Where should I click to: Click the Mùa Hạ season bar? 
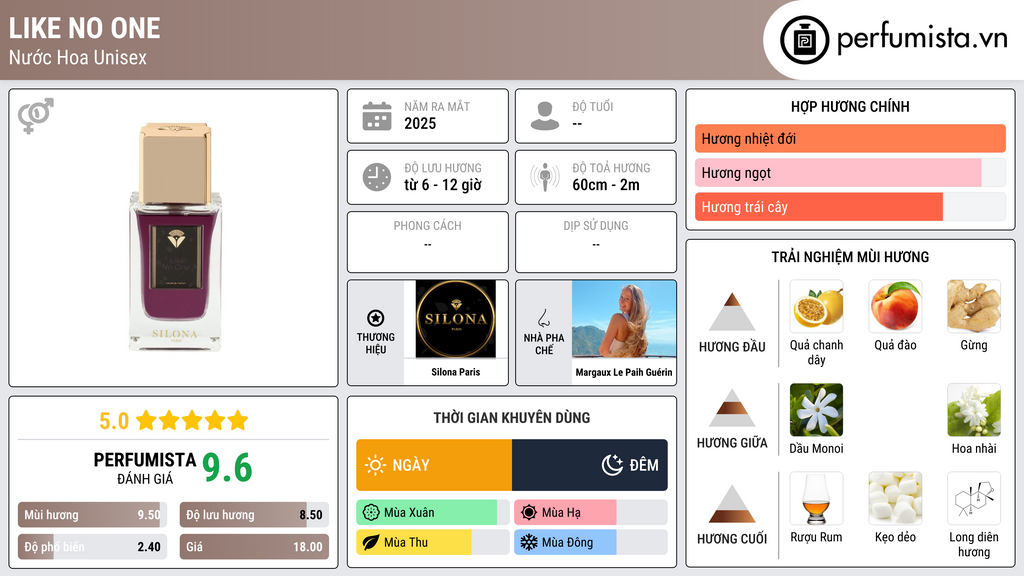pyautogui.click(x=591, y=513)
